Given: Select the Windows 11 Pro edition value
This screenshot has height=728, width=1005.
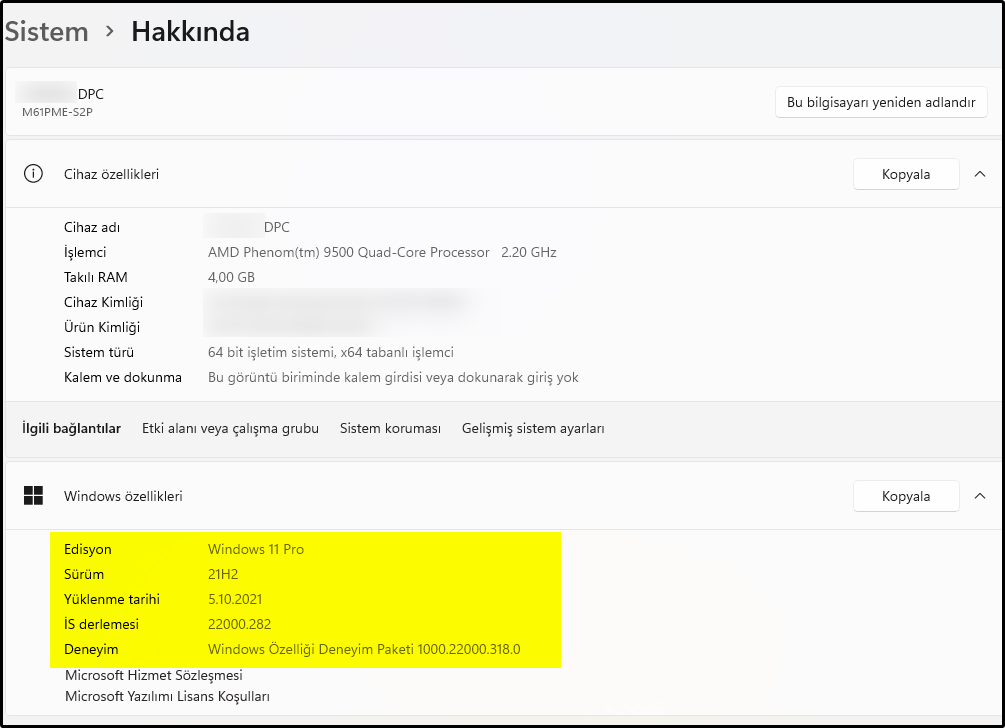Looking at the screenshot, I should point(256,549).
